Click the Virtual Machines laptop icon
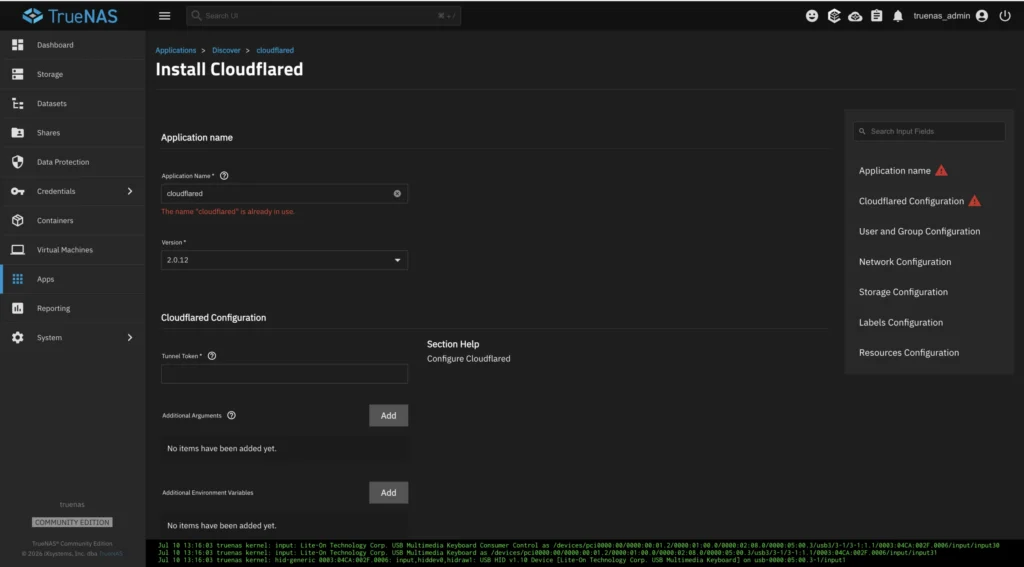The height and width of the screenshot is (567, 1024). [18, 250]
